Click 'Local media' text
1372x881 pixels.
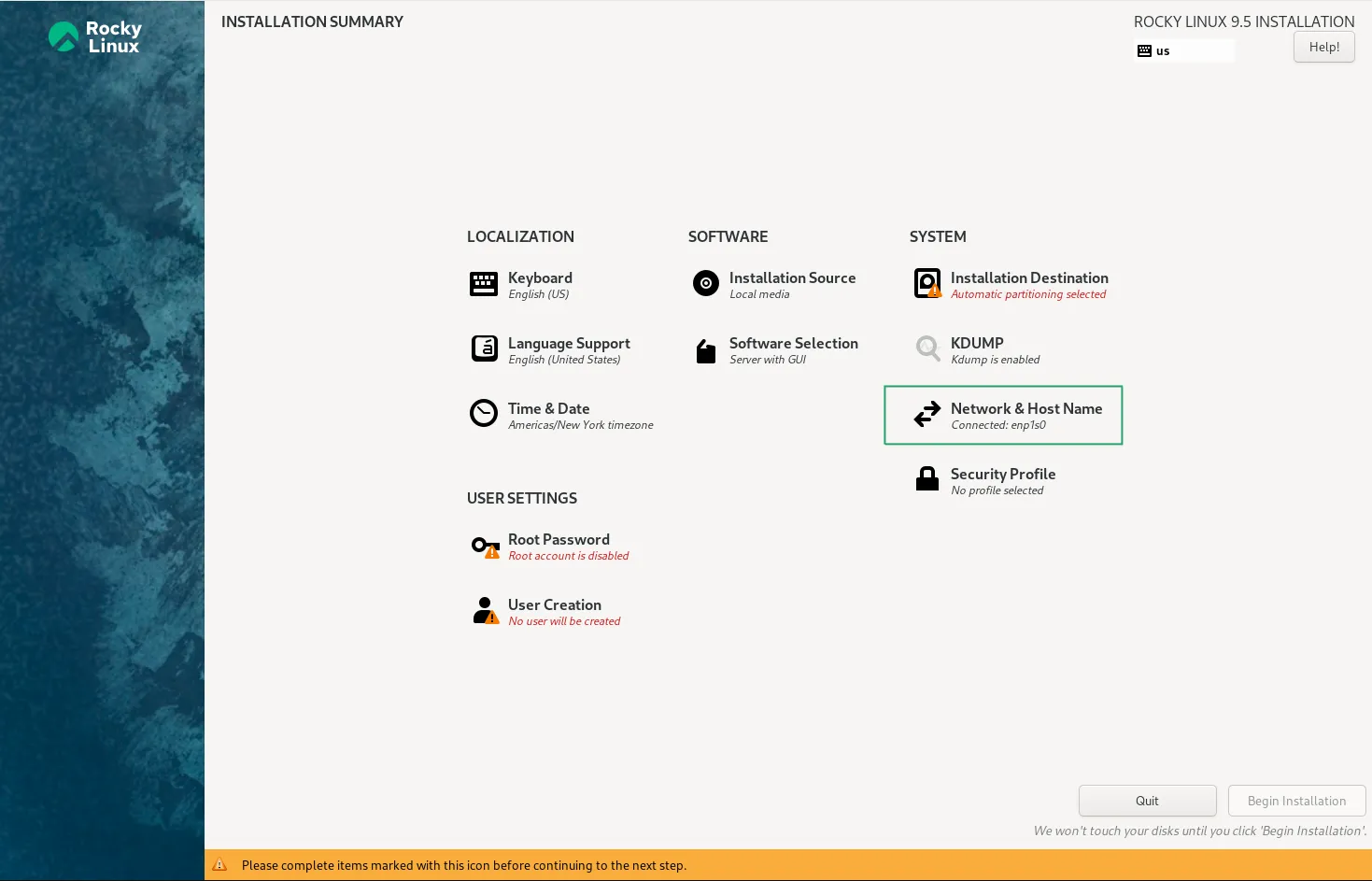coord(759,294)
